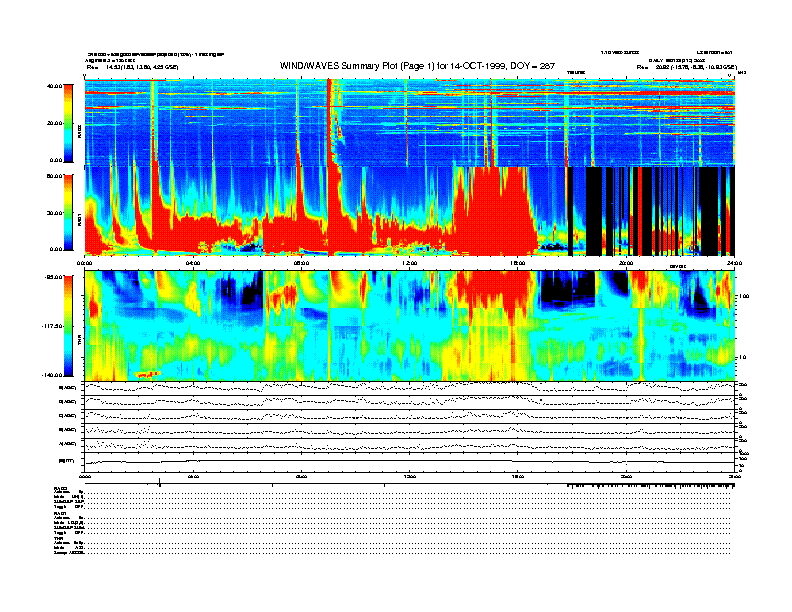Click the TNR spectrogram panel
This screenshot has width=792, height=612.
click(409, 326)
